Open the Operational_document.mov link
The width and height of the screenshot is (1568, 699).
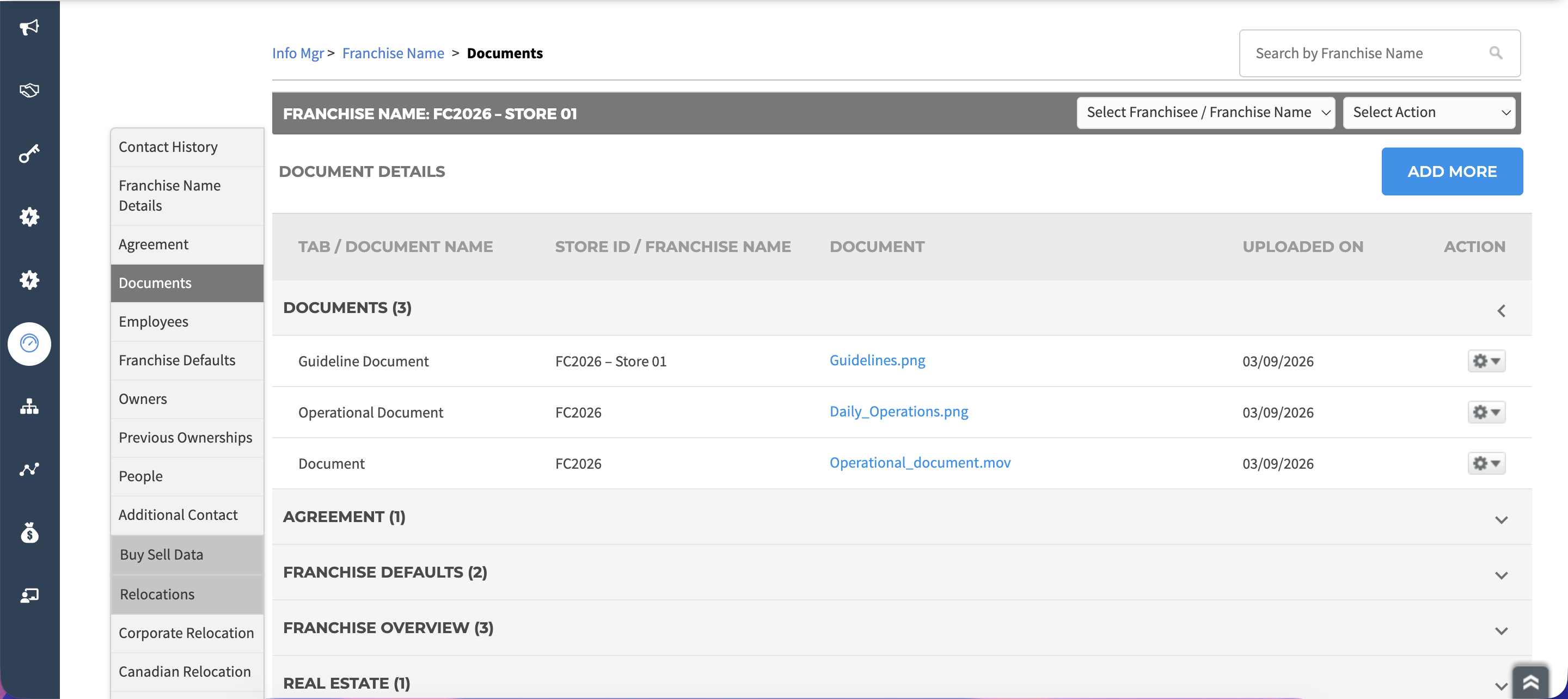[x=920, y=463]
